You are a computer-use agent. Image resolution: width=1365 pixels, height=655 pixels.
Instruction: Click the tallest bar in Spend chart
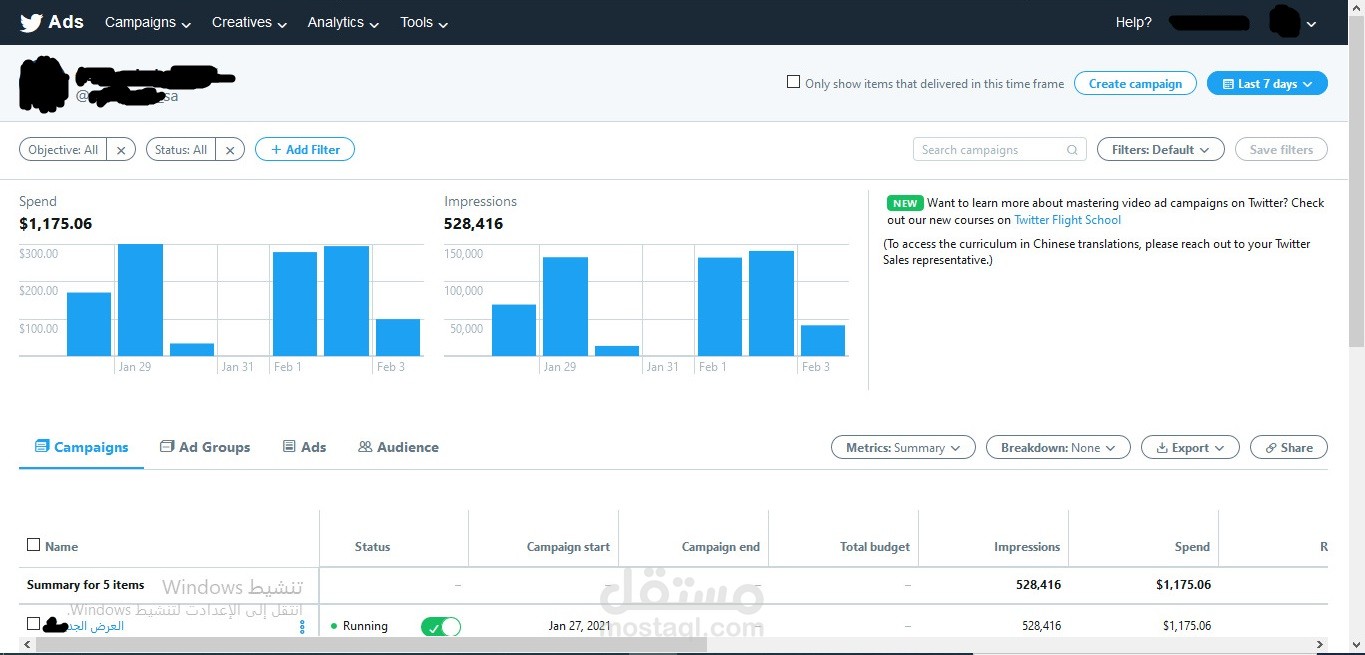pos(140,300)
